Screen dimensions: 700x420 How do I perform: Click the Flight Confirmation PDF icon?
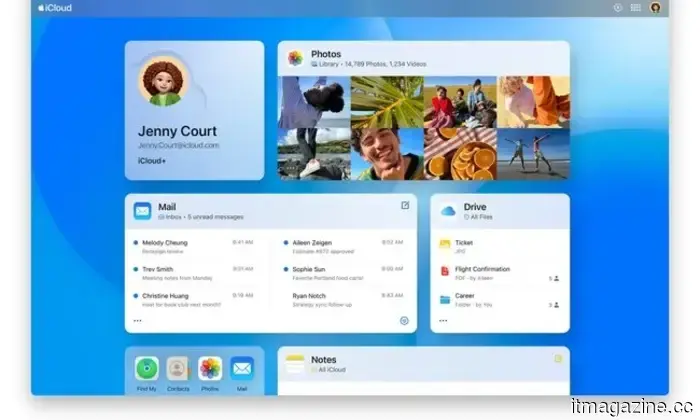(445, 271)
